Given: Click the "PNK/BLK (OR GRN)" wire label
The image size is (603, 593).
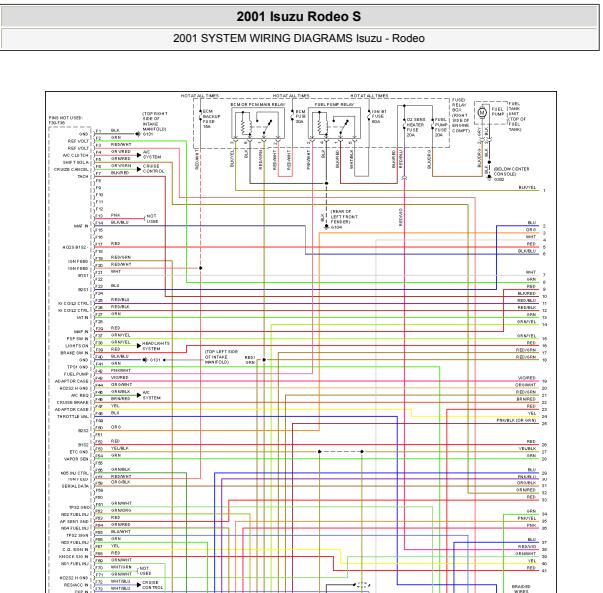Looking at the screenshot, I should (516, 420).
